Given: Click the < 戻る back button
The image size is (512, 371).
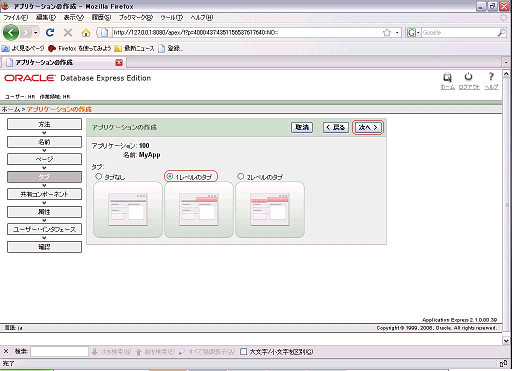Looking at the screenshot, I should pos(336,127).
